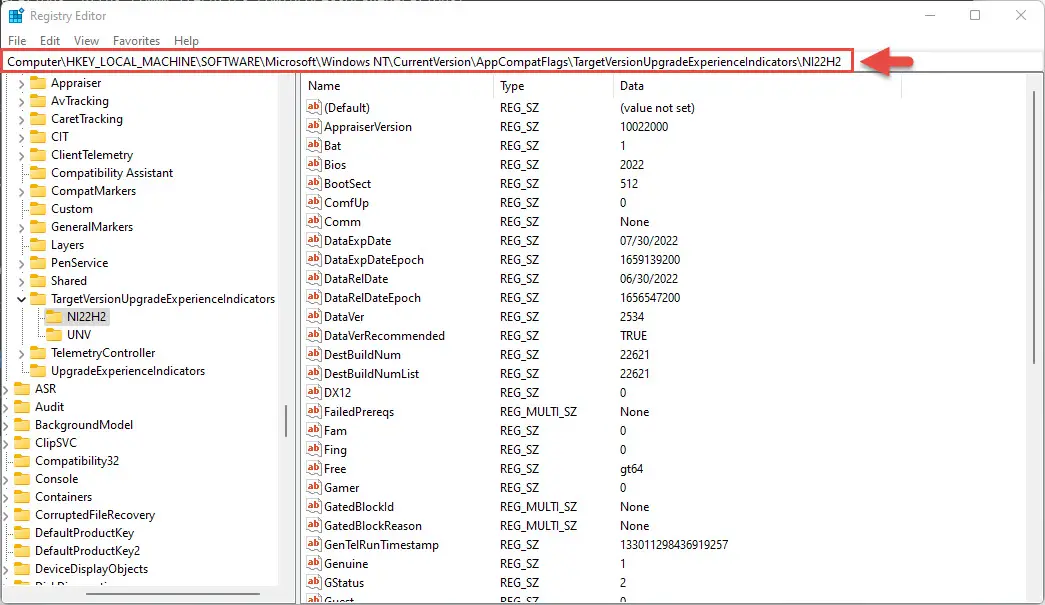This screenshot has height=605, width=1045.
Task: Click the Free data value gt64
Action: 631,469
